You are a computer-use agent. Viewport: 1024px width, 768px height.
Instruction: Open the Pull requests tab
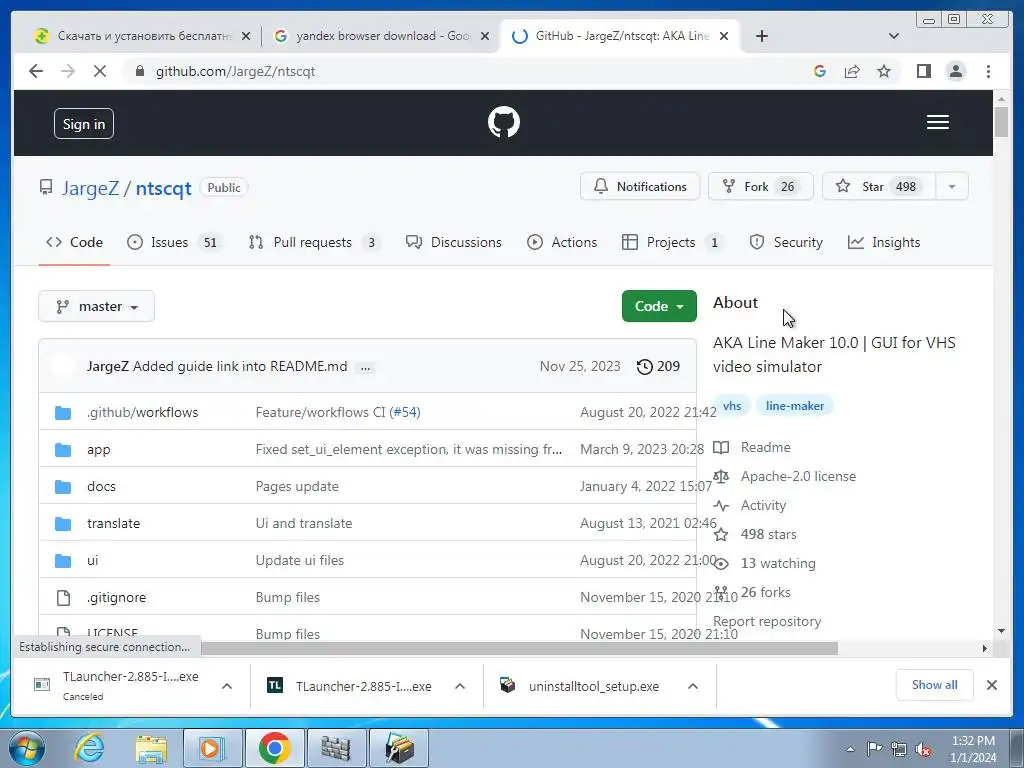314,242
